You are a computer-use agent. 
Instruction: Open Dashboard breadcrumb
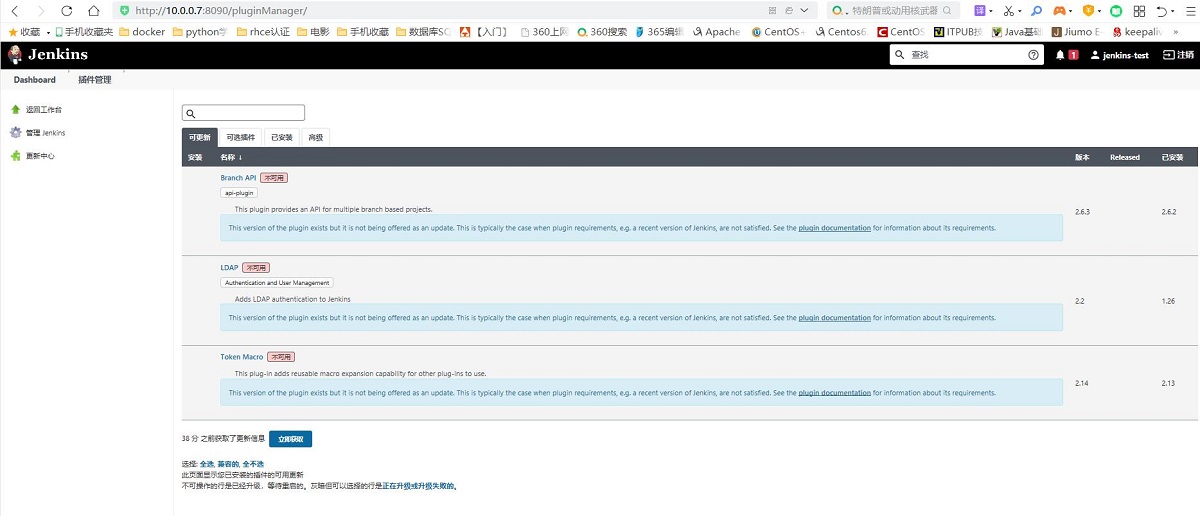(35, 80)
